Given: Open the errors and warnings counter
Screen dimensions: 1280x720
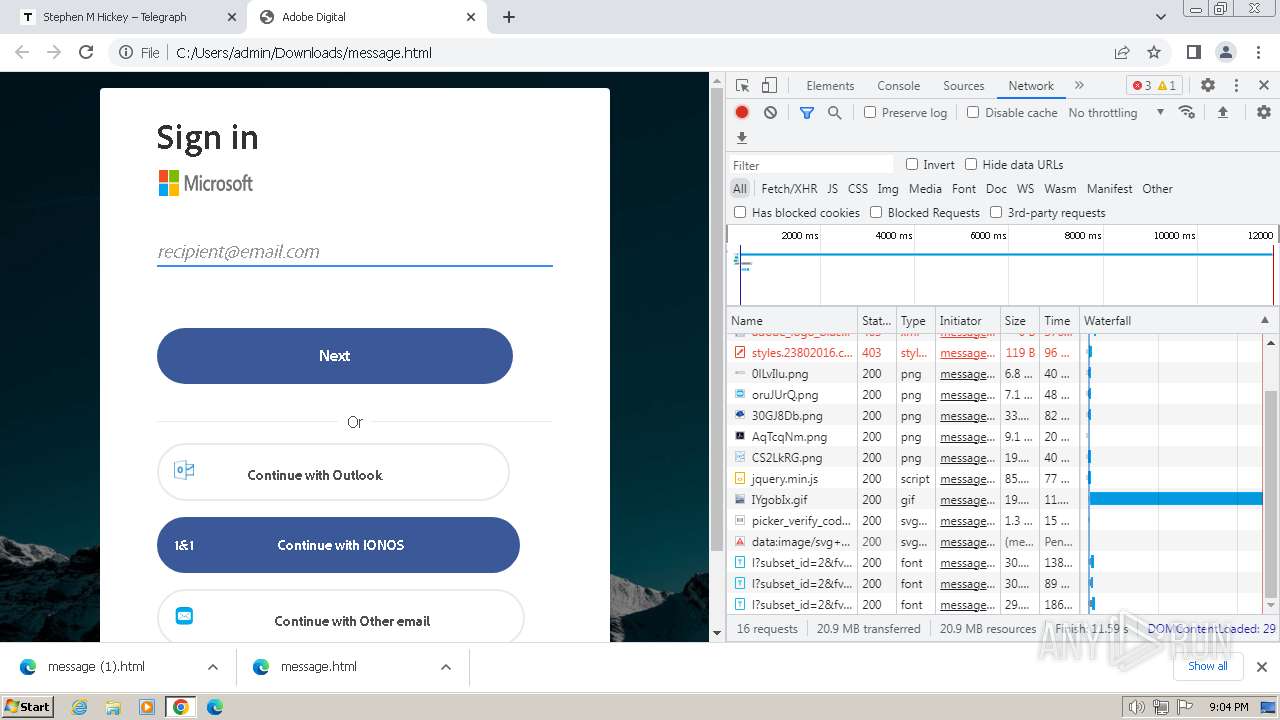Looking at the screenshot, I should point(1154,86).
